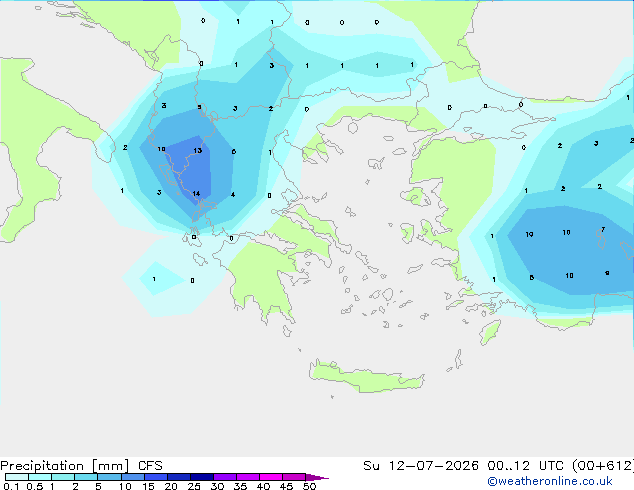
Task: Click the legend tick label '50'
Action: pyautogui.click(x=309, y=486)
